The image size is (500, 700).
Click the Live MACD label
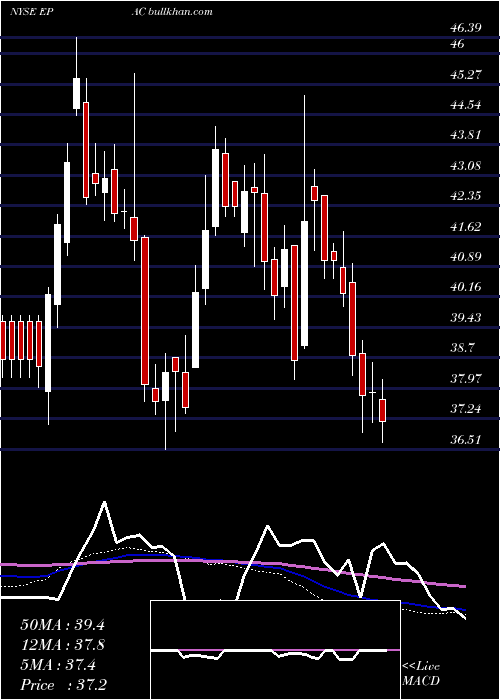click(421, 674)
